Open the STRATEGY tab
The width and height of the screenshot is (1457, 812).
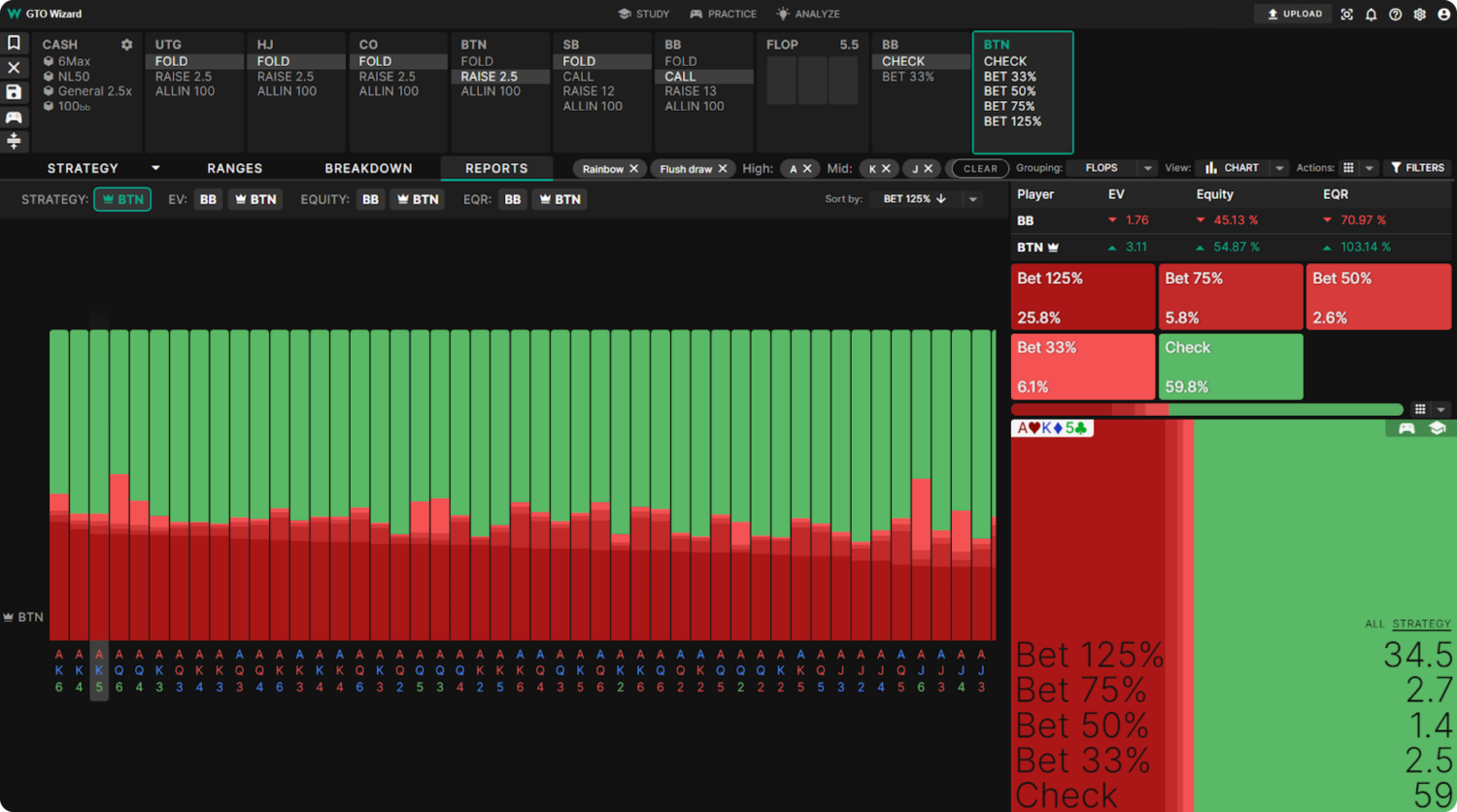pyautogui.click(x=83, y=168)
